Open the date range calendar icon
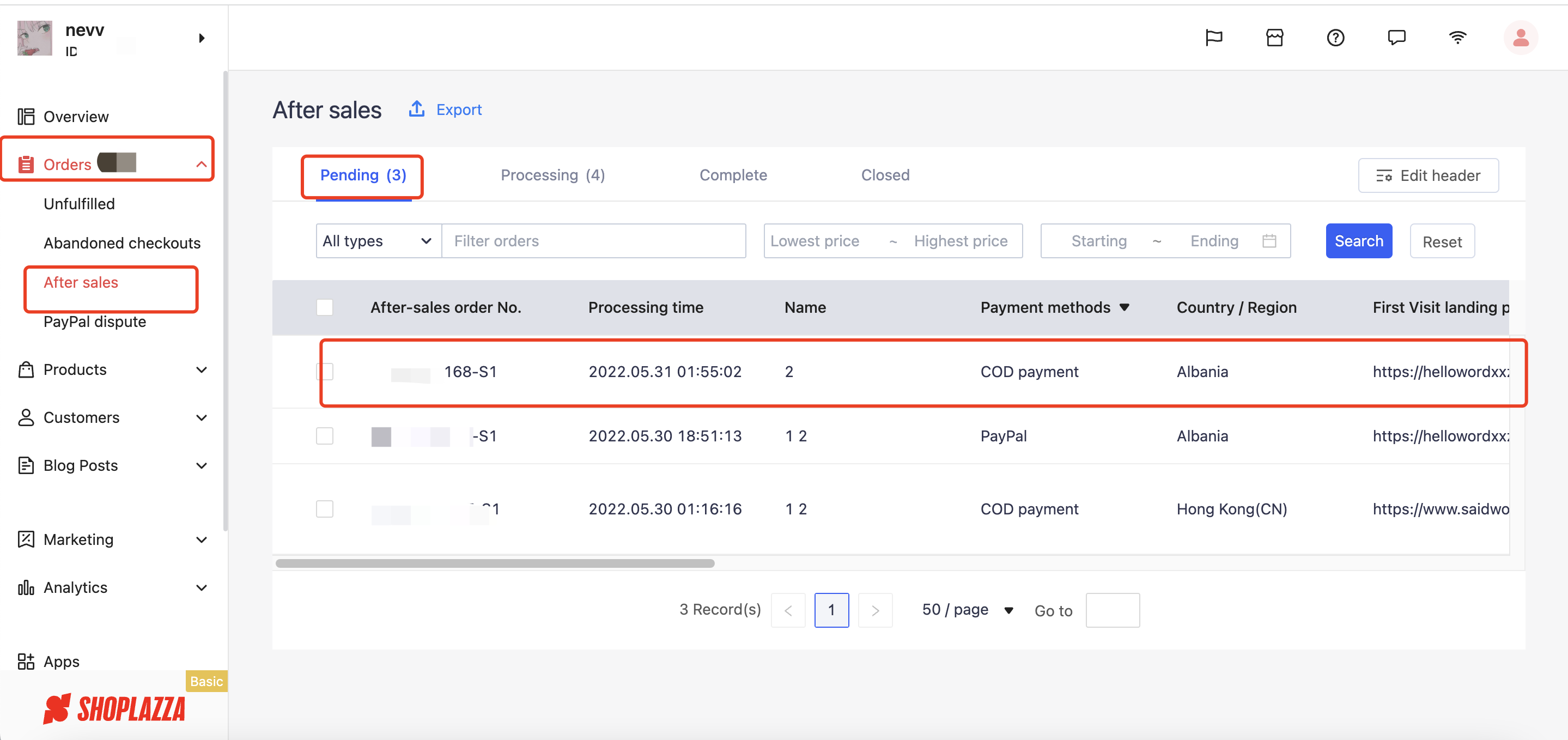The image size is (1568, 740). click(1269, 241)
